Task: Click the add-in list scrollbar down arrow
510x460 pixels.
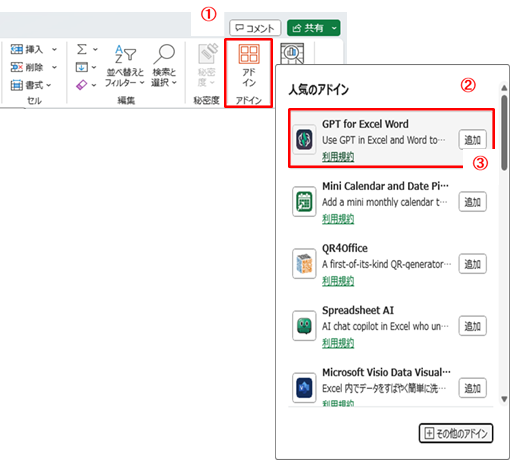Action: [504, 399]
